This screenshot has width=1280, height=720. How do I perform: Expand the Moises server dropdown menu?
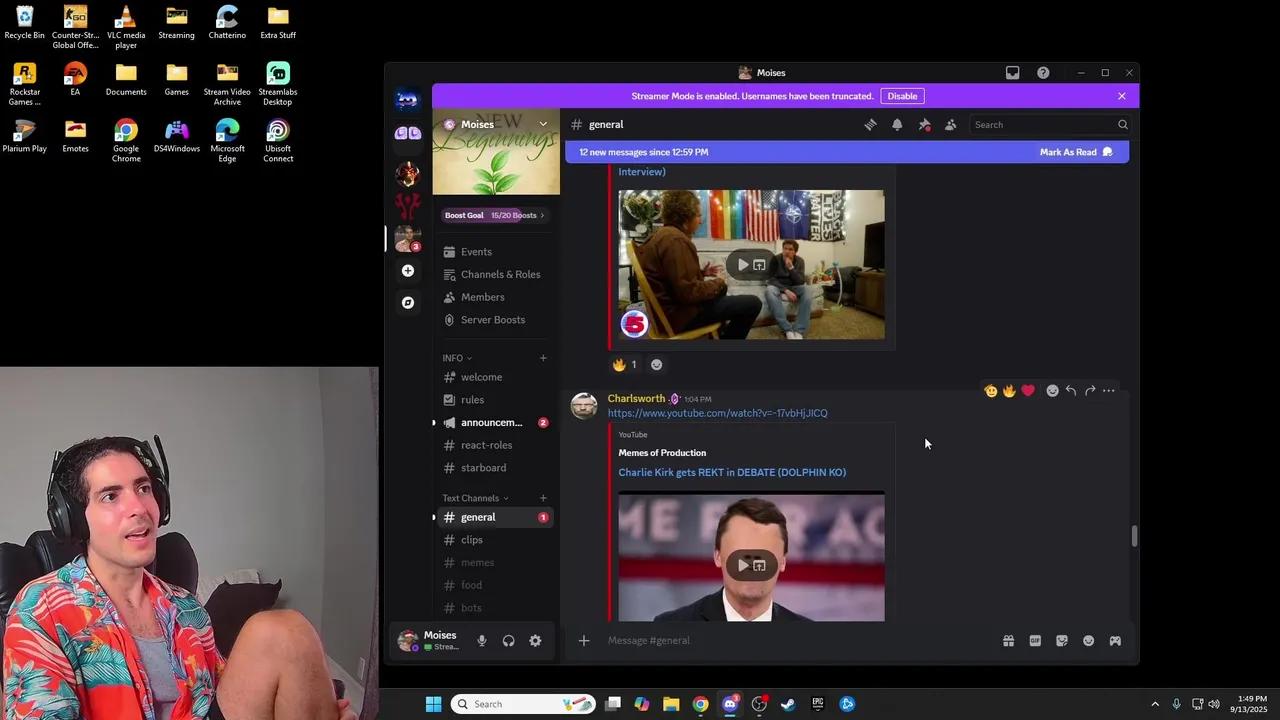pos(543,124)
